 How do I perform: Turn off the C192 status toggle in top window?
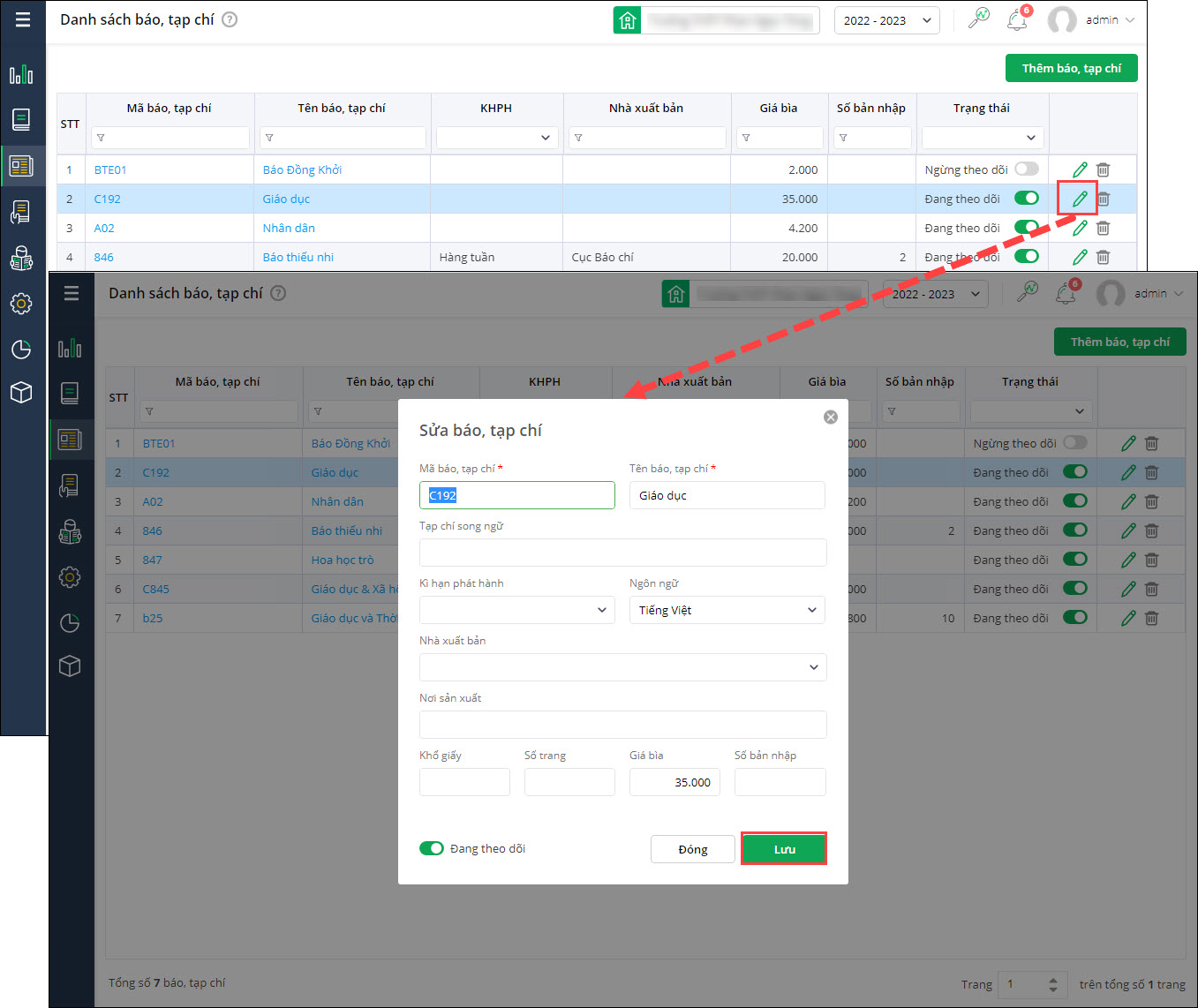(x=1027, y=198)
